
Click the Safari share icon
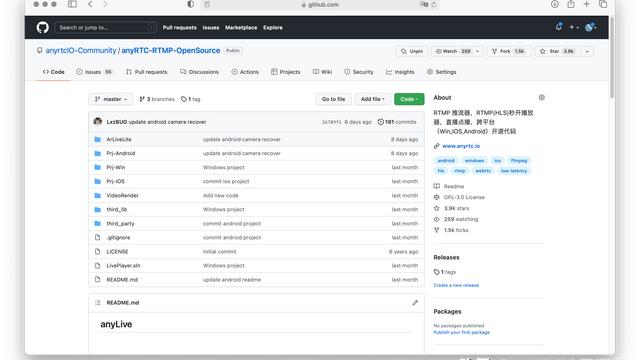tap(571, 4)
